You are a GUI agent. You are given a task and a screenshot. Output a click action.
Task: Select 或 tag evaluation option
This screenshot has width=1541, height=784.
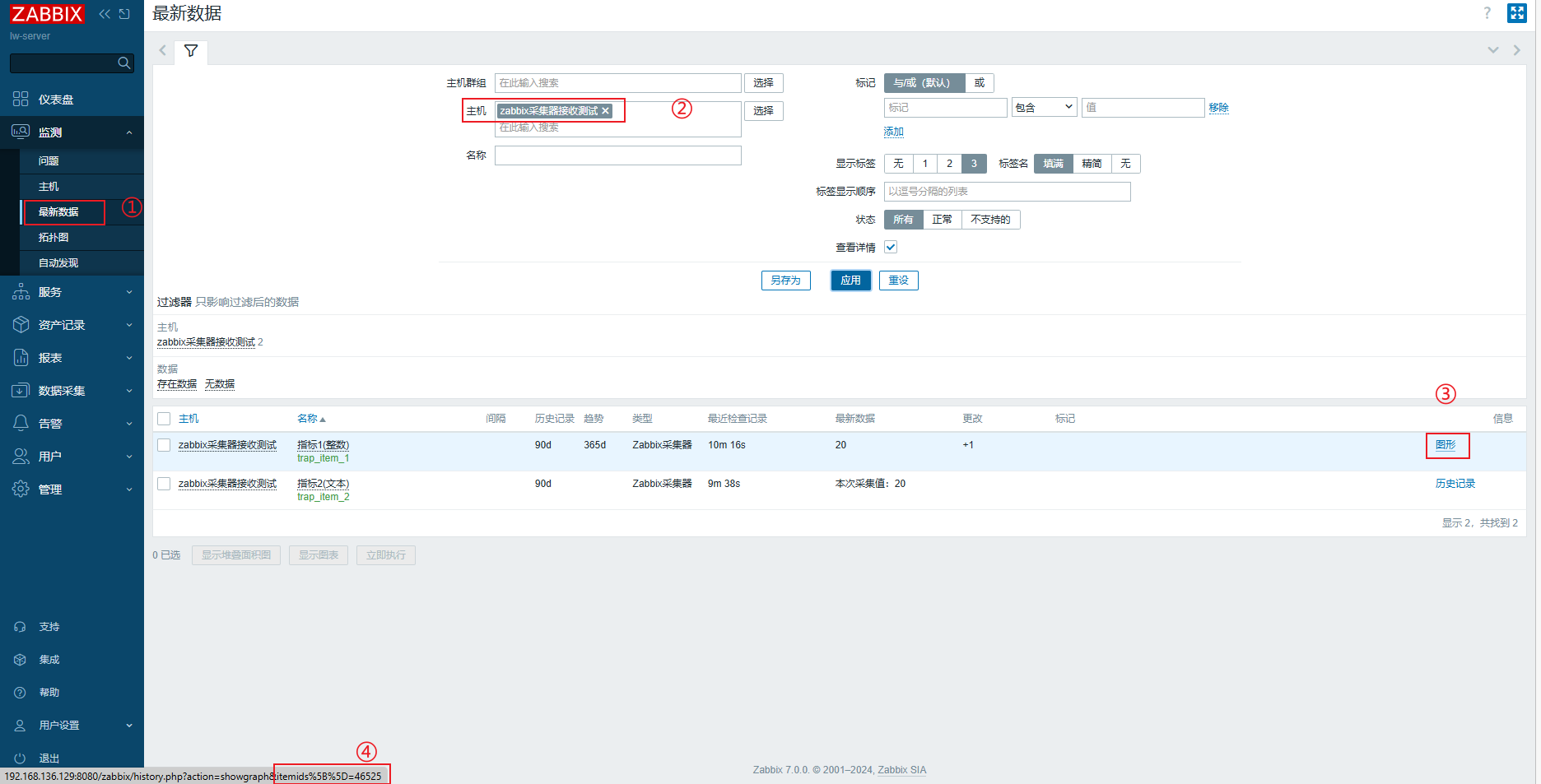pyautogui.click(x=980, y=83)
